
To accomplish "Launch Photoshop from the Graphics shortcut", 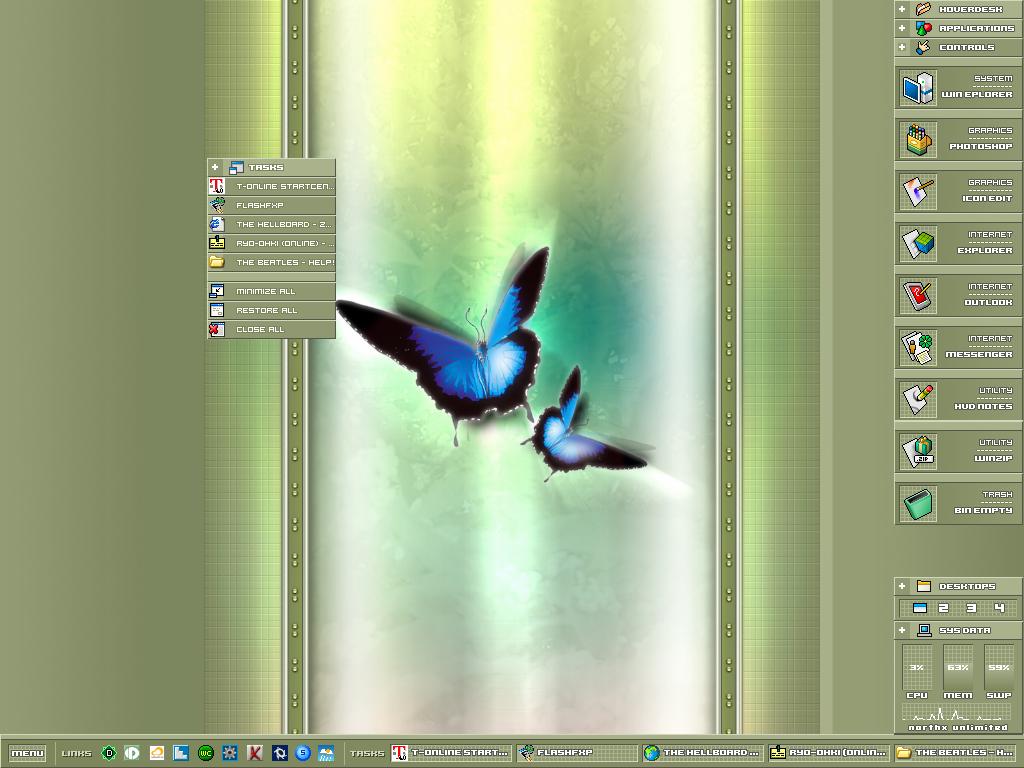I will click(x=956, y=139).
